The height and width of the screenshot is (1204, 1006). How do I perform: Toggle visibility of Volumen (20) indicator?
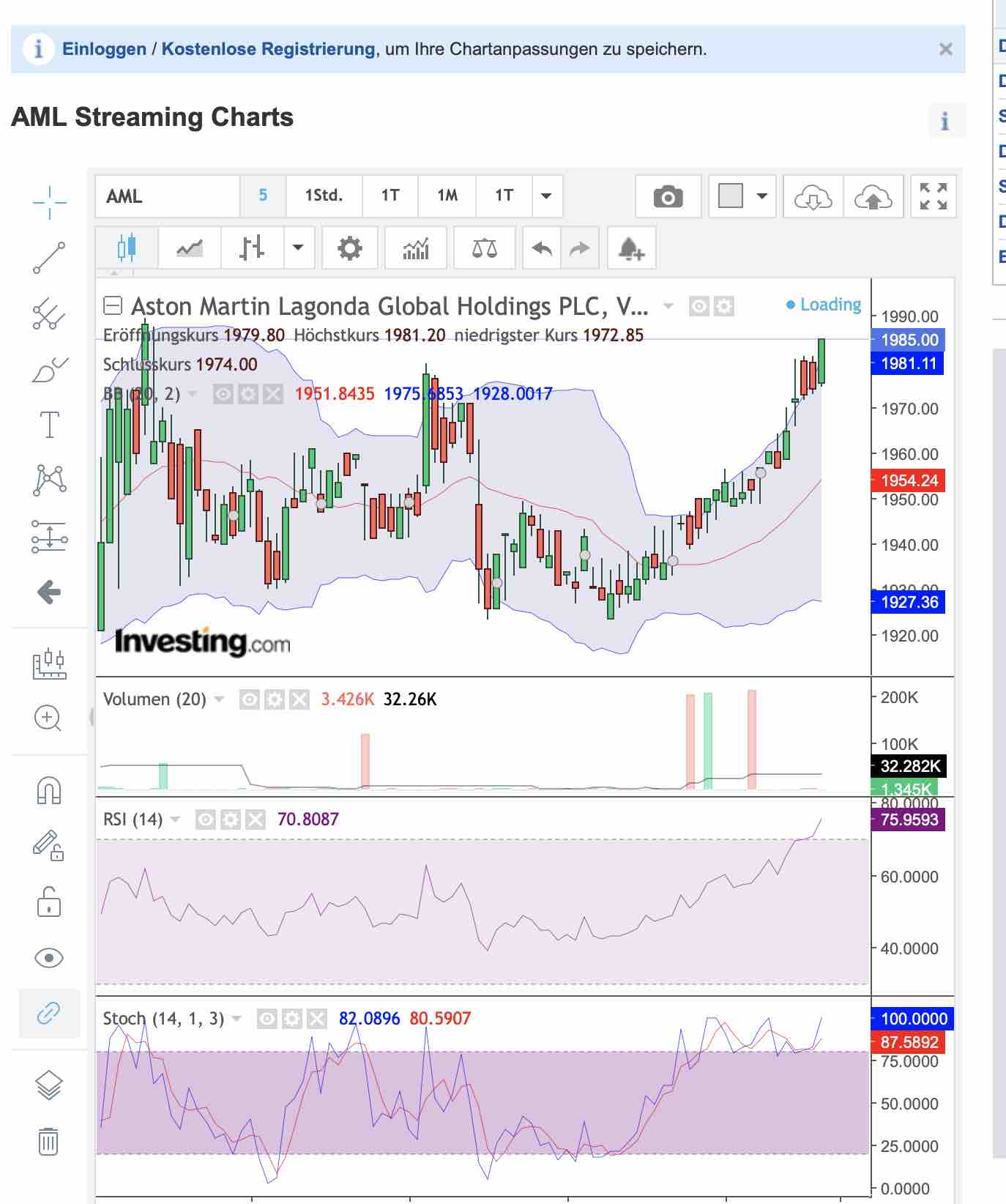(x=250, y=700)
